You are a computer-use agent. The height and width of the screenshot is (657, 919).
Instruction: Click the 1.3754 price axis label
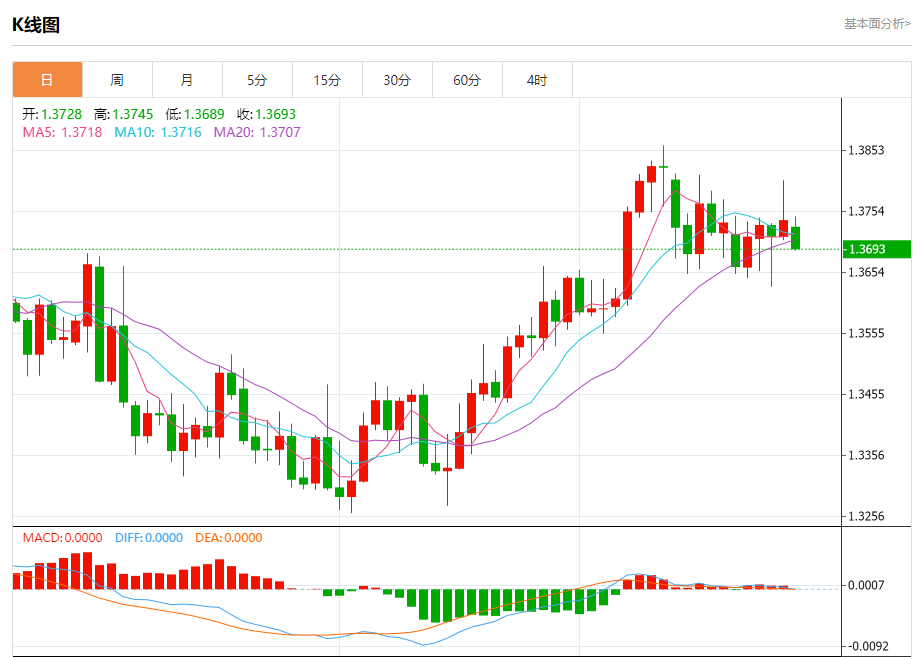(866, 212)
